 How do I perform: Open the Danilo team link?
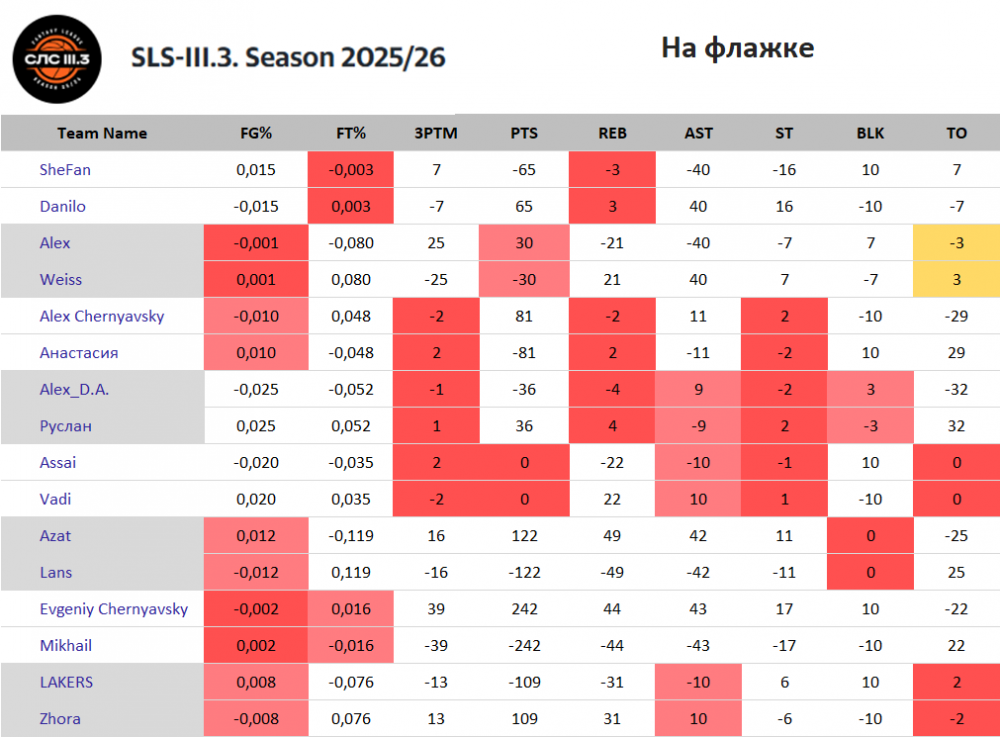click(63, 207)
